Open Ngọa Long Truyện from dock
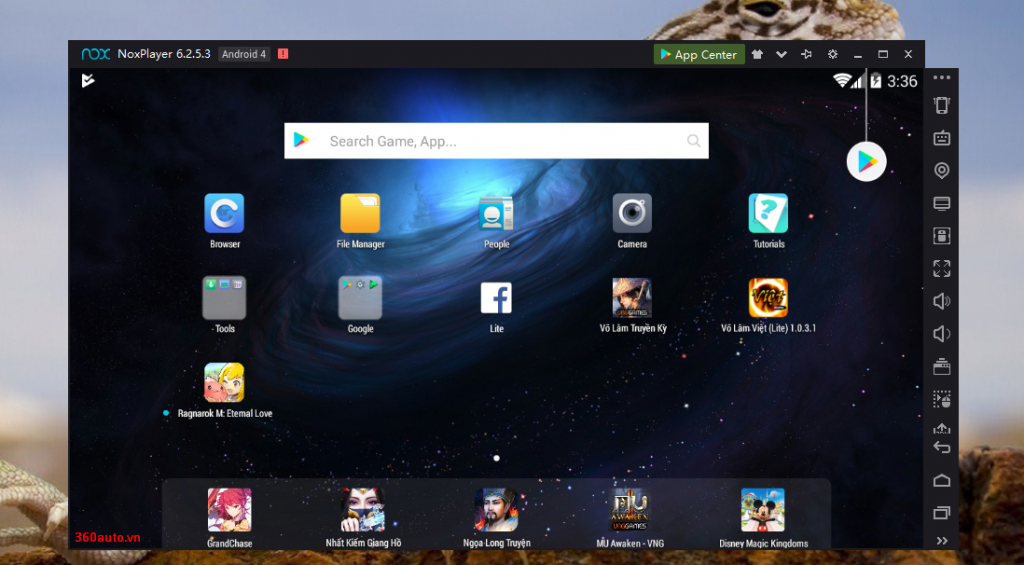 pos(496,509)
